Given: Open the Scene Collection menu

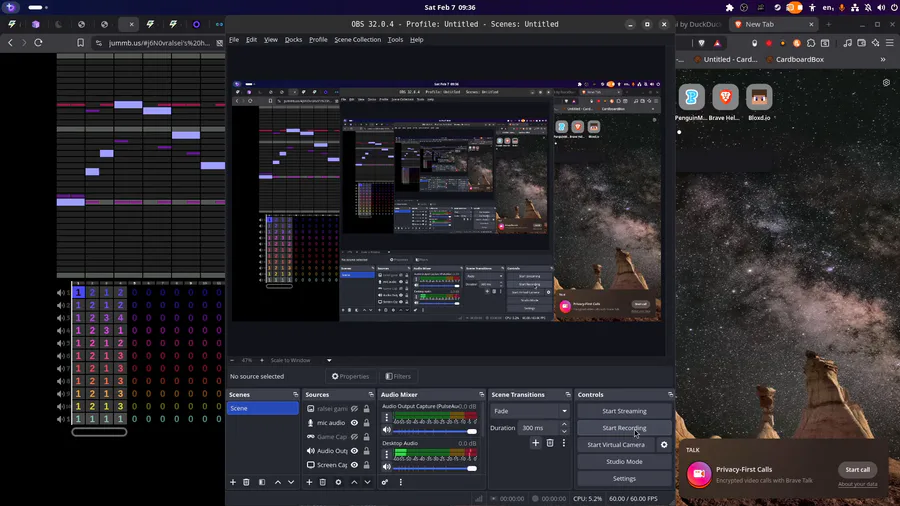Looking at the screenshot, I should [x=357, y=40].
